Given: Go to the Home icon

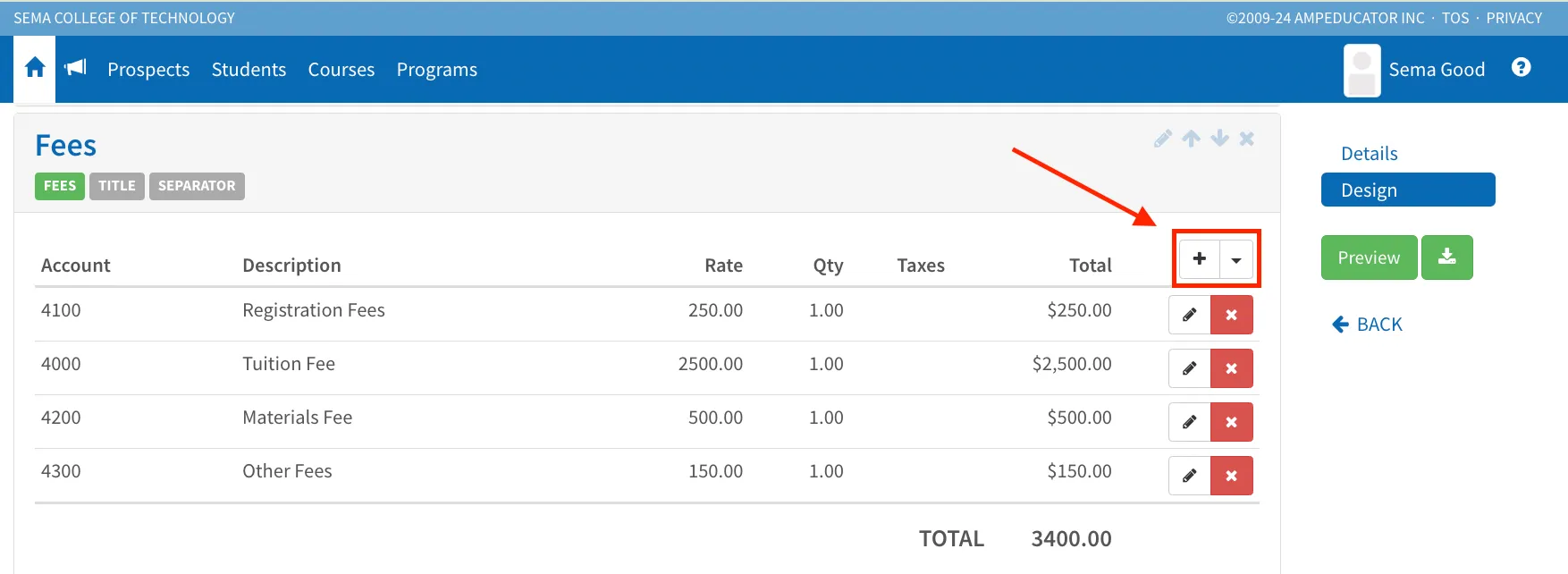Looking at the screenshot, I should (35, 68).
